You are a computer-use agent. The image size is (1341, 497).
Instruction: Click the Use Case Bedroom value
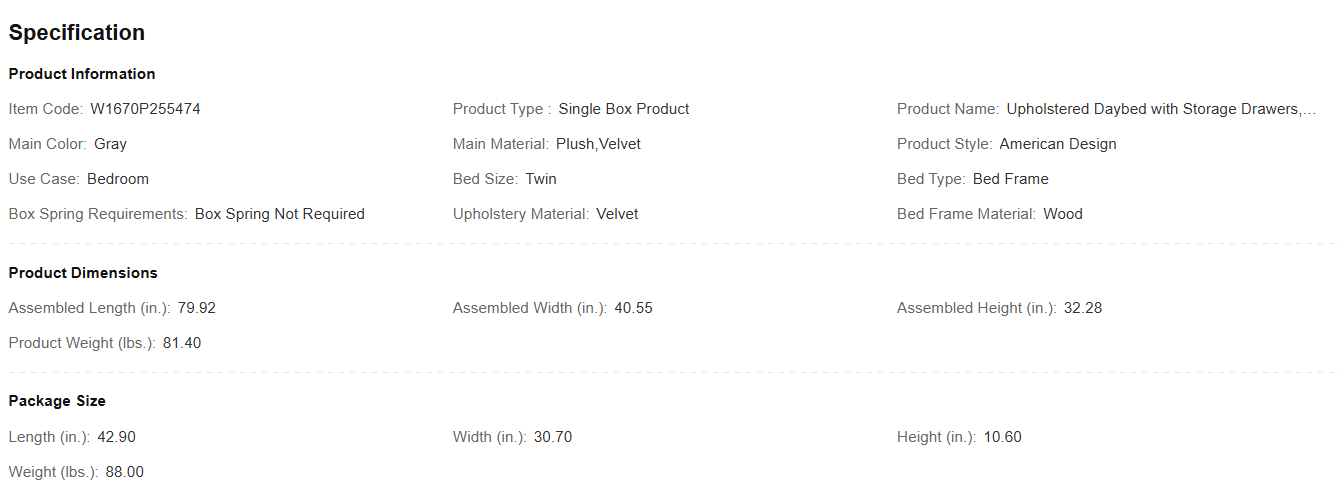(x=118, y=179)
